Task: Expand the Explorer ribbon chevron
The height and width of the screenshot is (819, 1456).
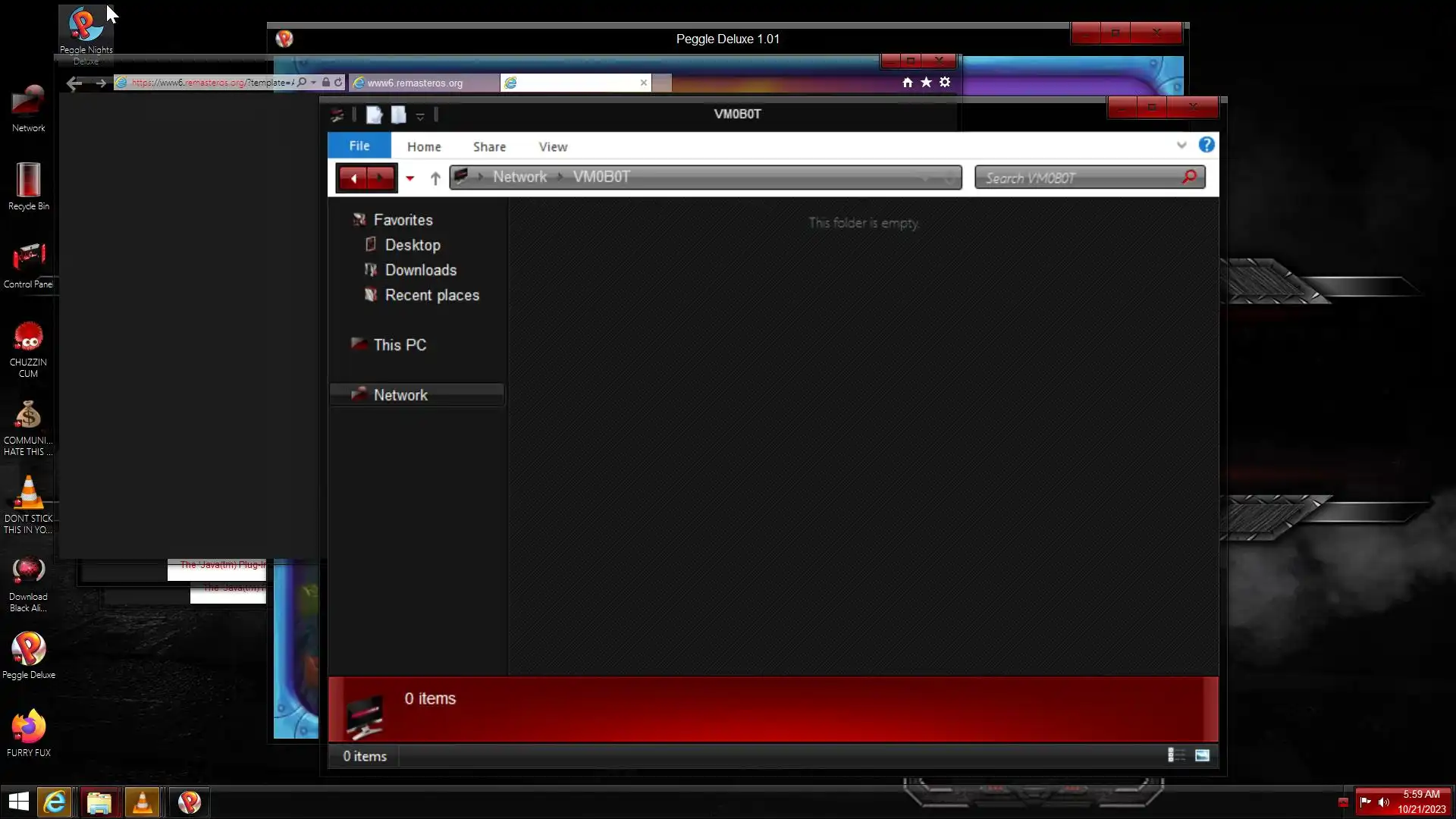Action: 1181,145
